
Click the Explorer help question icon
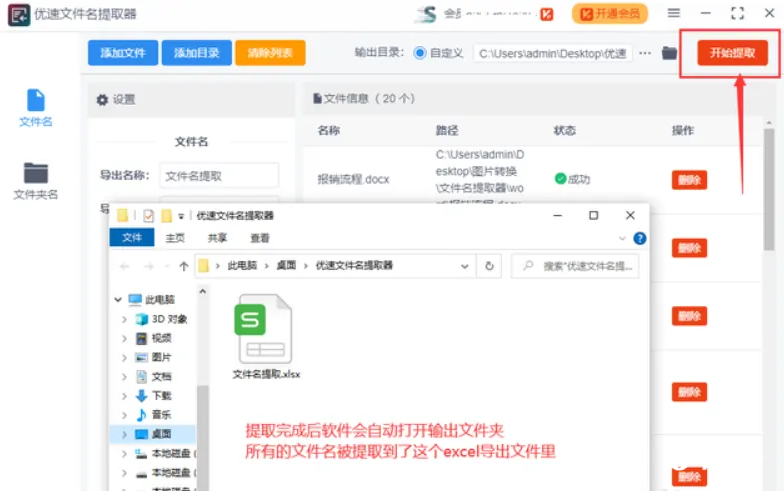[x=640, y=238]
